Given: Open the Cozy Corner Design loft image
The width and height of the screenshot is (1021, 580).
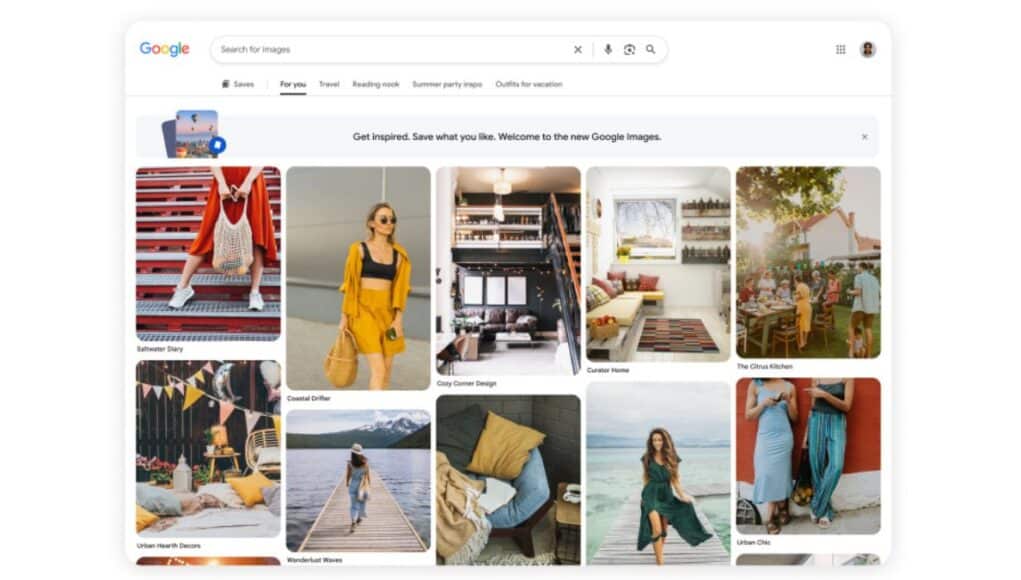Looking at the screenshot, I should coord(508,271).
